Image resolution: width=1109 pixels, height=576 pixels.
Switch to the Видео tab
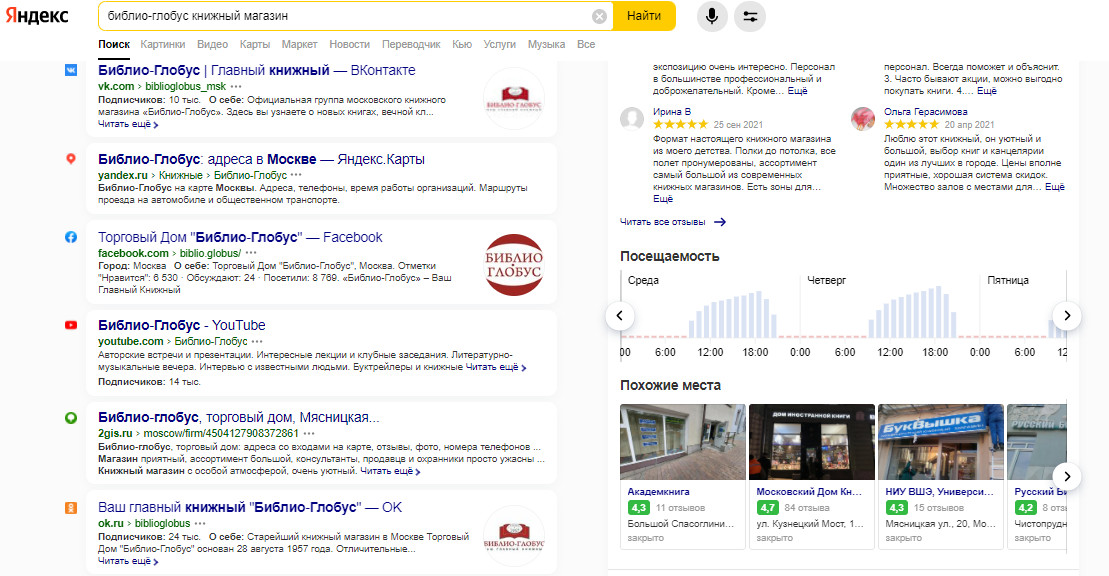[x=212, y=44]
